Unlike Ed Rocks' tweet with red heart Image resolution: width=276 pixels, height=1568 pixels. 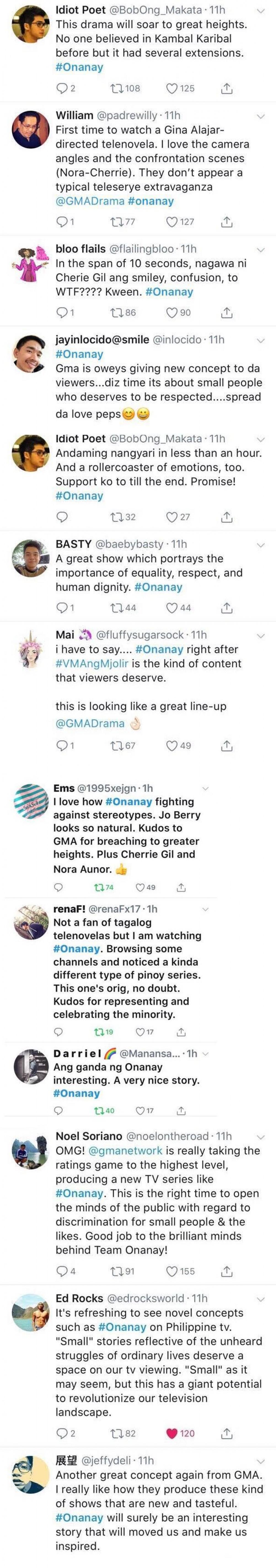[x=172, y=1434]
